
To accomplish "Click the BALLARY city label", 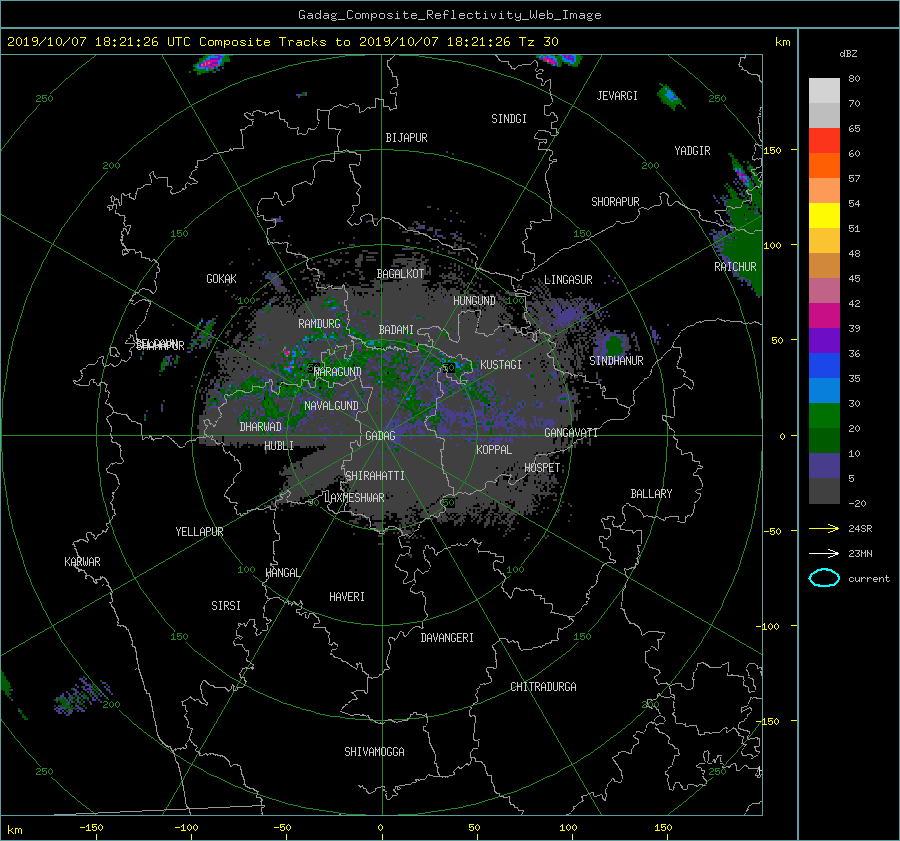I will click(651, 494).
